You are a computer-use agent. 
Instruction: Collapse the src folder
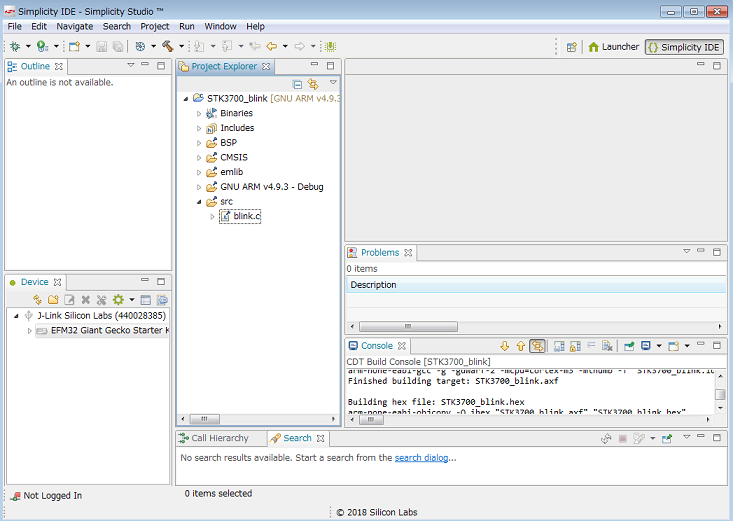pyautogui.click(x=199, y=202)
